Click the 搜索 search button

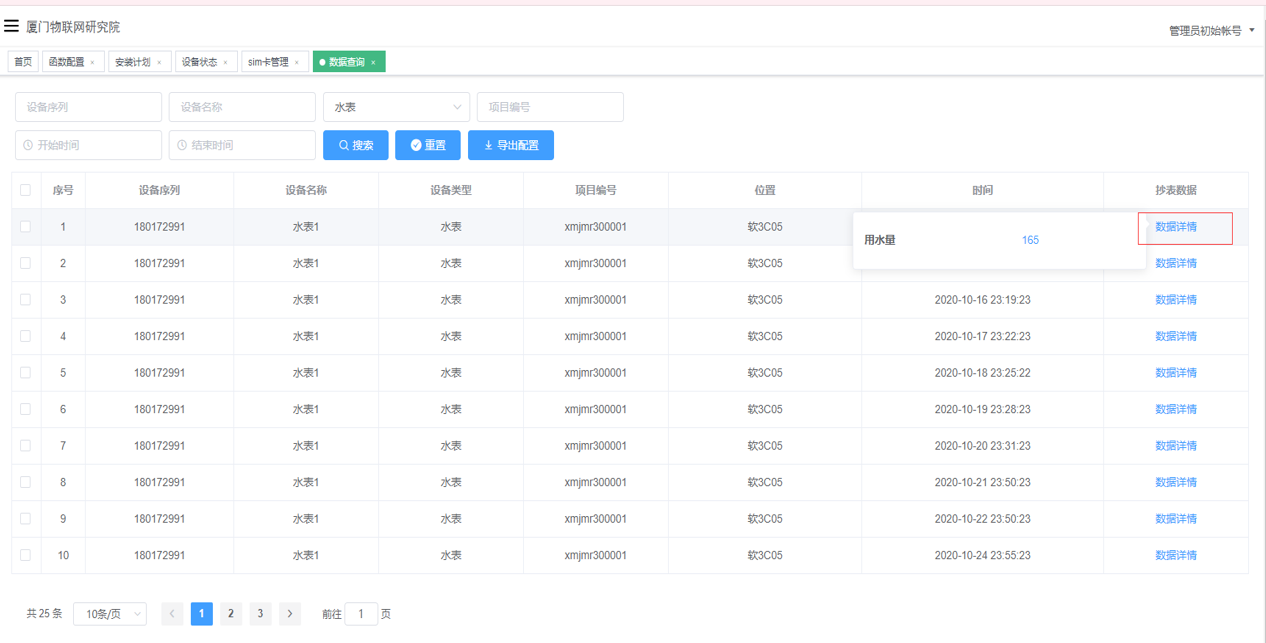pyautogui.click(x=356, y=145)
